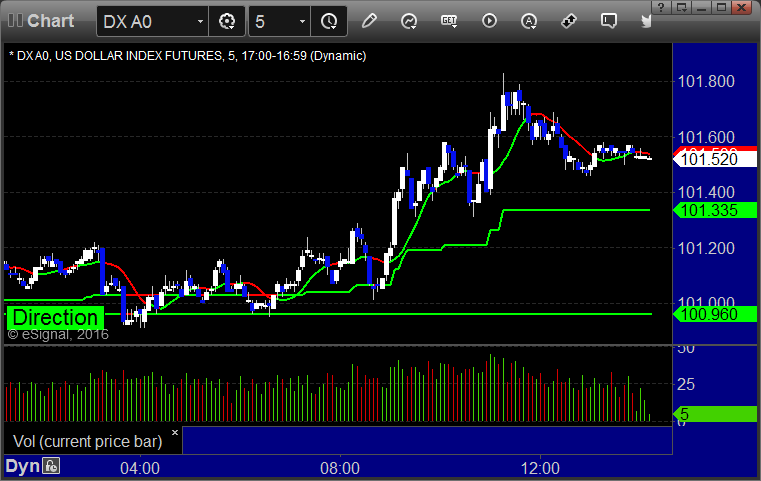Maximize the chart window
The image size is (761, 481).
[722, 7]
